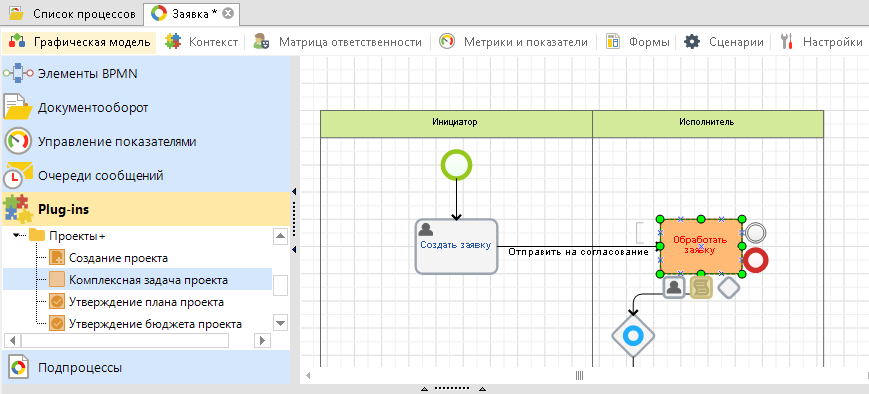
Task: Switch to the Контекст tab
Action: click(203, 42)
